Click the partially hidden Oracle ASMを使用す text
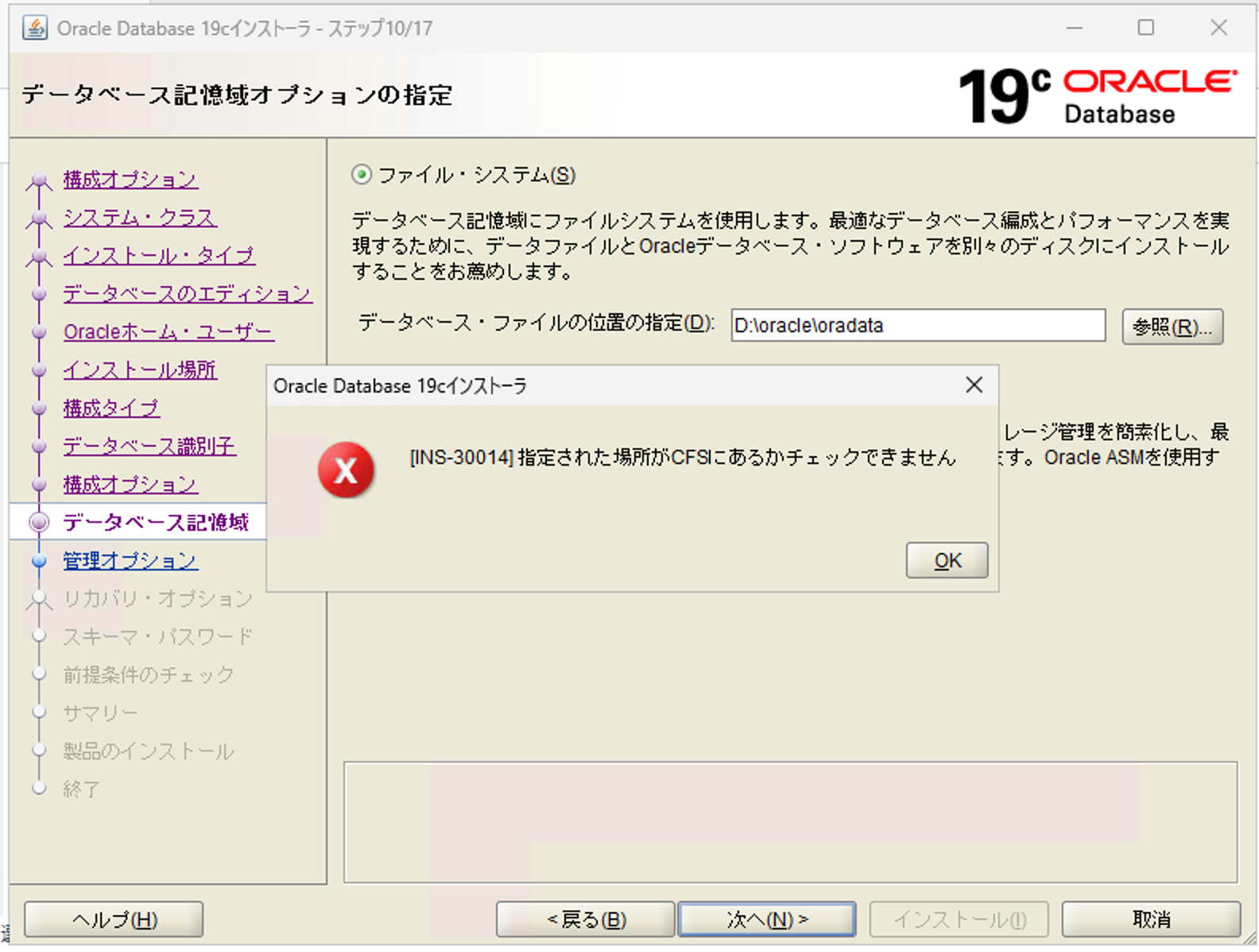 click(1131, 458)
